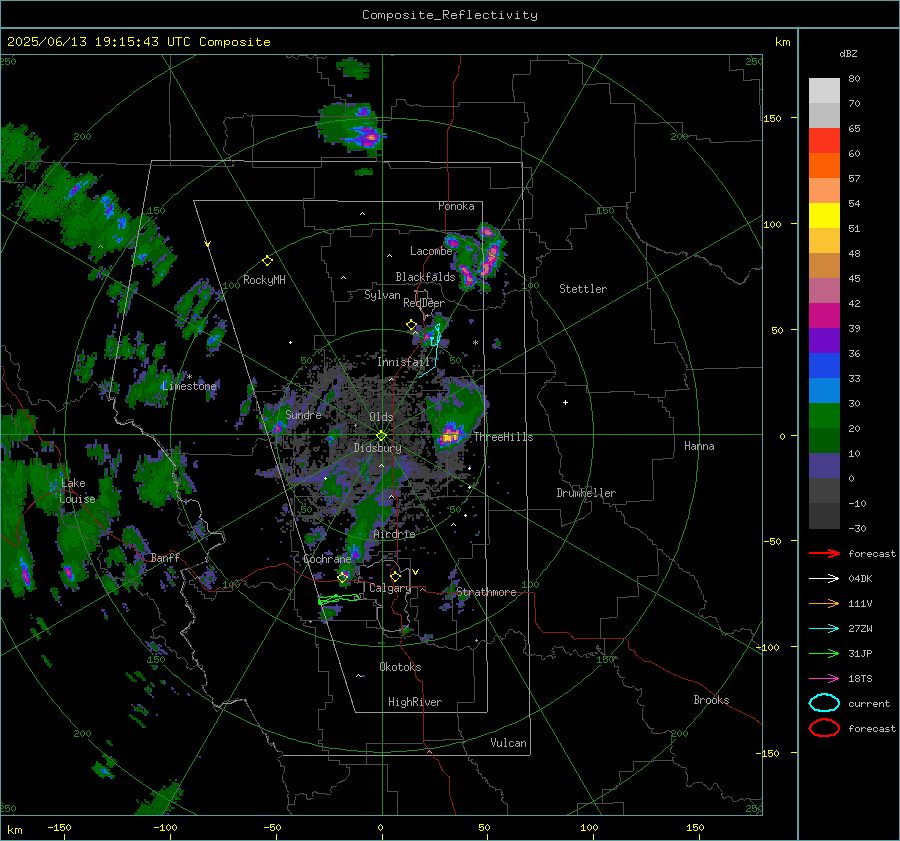Click the intense storm cell near ThreeHills
Image resolution: width=900 pixels, height=841 pixels.
point(450,434)
